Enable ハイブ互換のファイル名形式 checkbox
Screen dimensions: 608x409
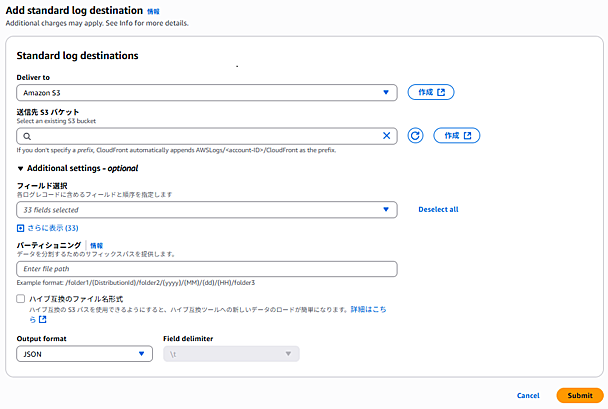(21, 298)
